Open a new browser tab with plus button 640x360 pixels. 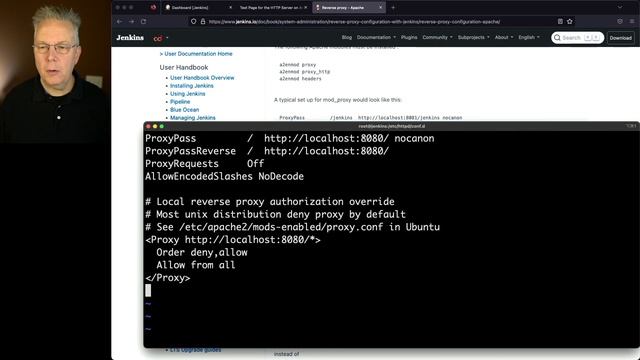pos(393,7)
